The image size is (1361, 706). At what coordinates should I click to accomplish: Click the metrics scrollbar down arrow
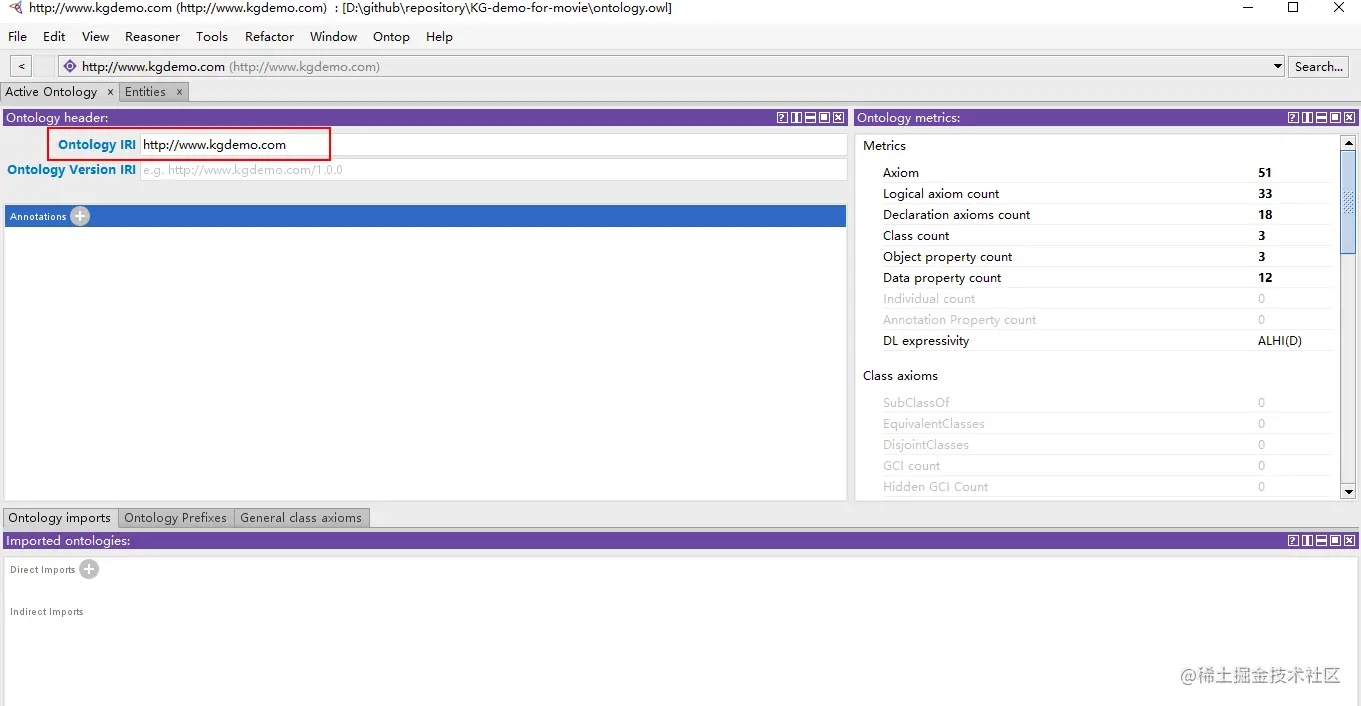(1348, 492)
